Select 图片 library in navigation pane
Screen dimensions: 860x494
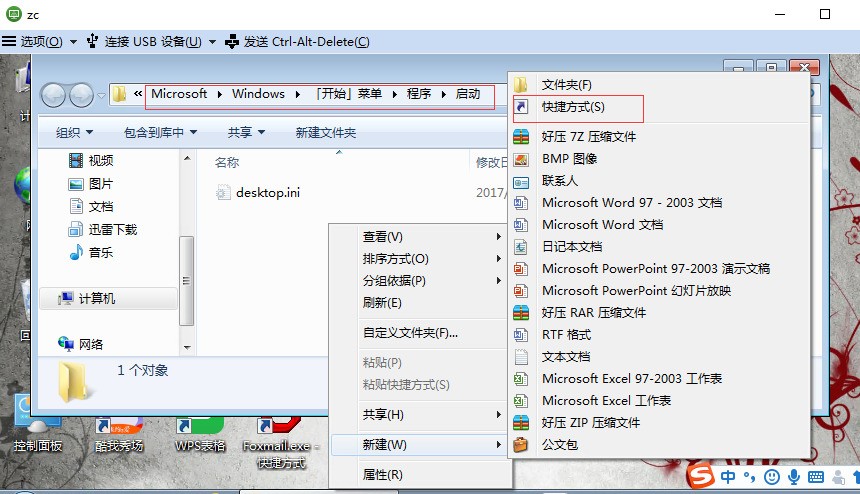pos(90,184)
